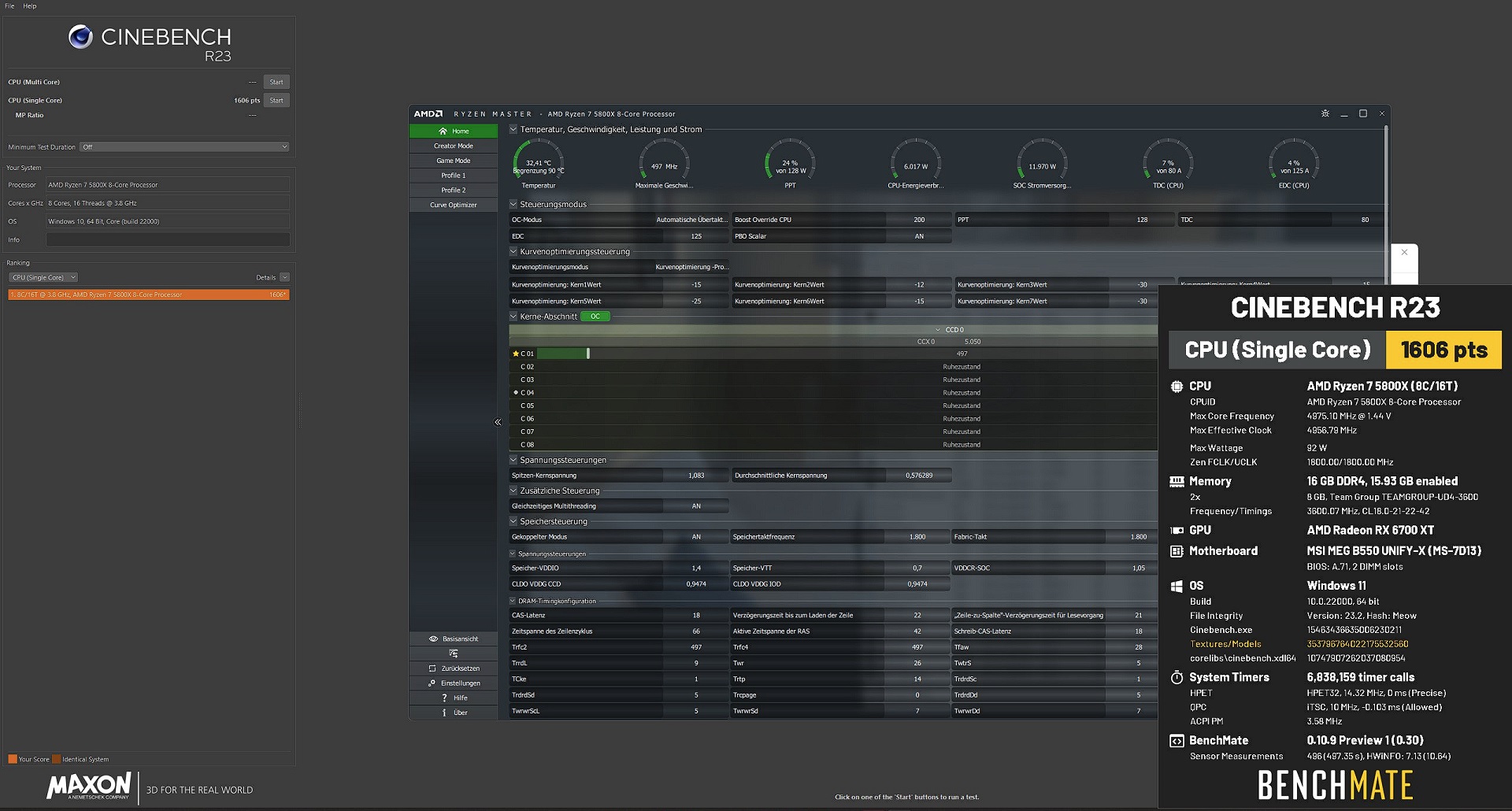Click the OC-Modus value Automatische Übertakt...
This screenshot has width=1512, height=811.
tap(691, 220)
